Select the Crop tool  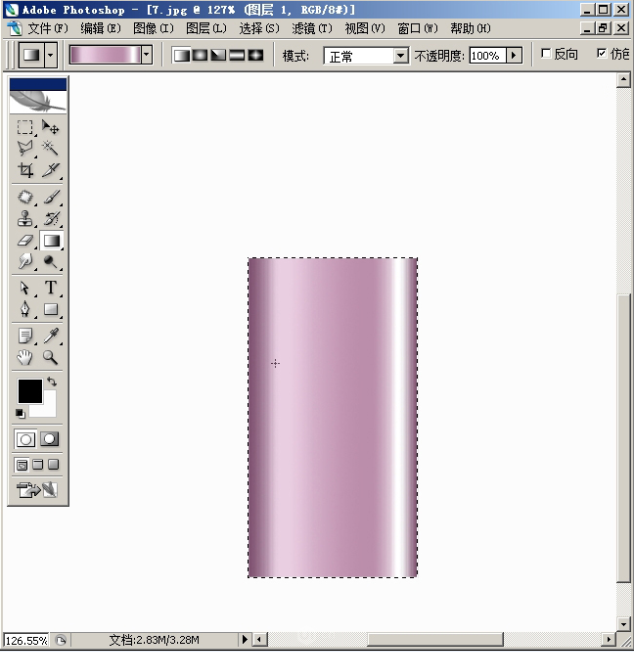pyautogui.click(x=25, y=169)
